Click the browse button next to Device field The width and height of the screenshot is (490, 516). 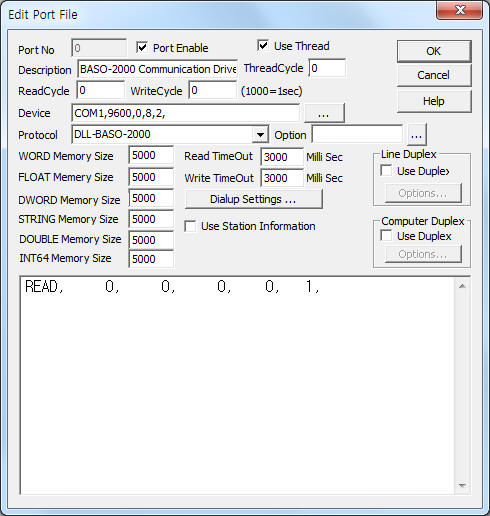tap(324, 113)
